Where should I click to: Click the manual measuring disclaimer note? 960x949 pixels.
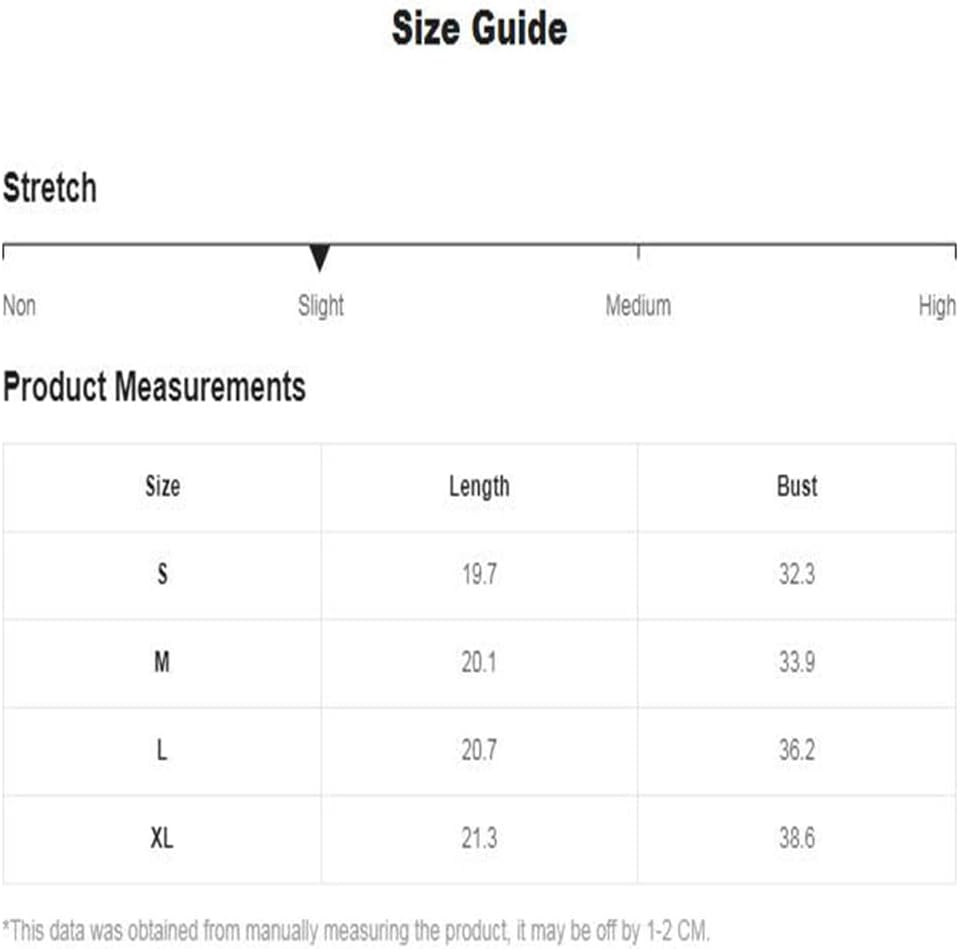356,931
